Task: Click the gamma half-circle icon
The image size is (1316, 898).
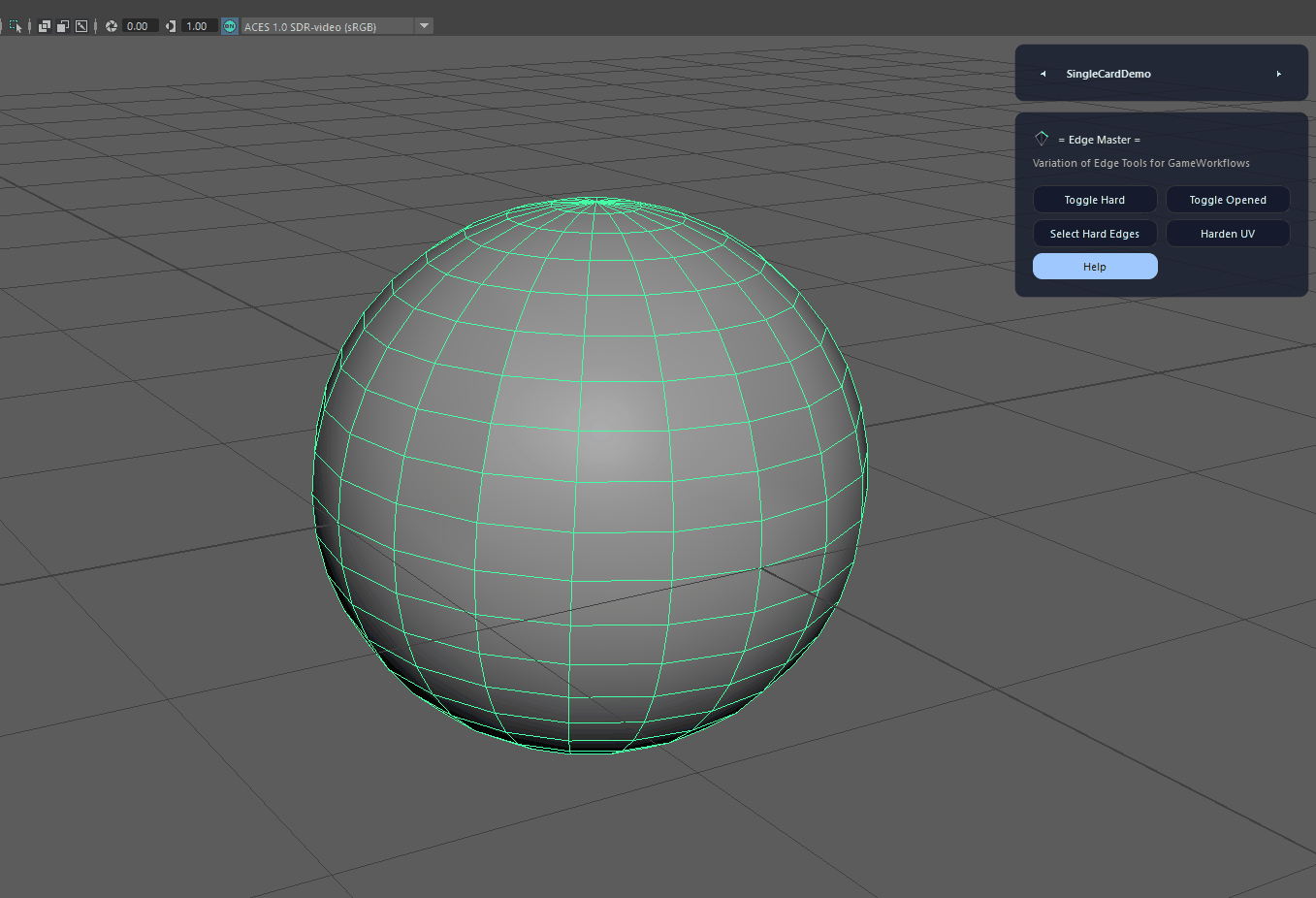Action: (171, 26)
